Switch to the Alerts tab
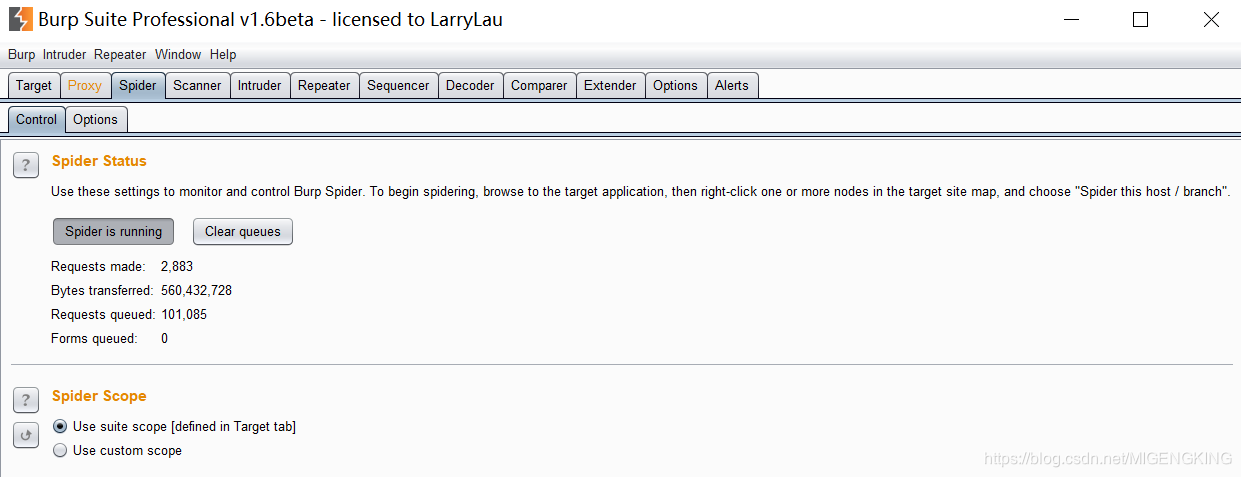Viewport: 1241px width, 477px height. tap(732, 86)
